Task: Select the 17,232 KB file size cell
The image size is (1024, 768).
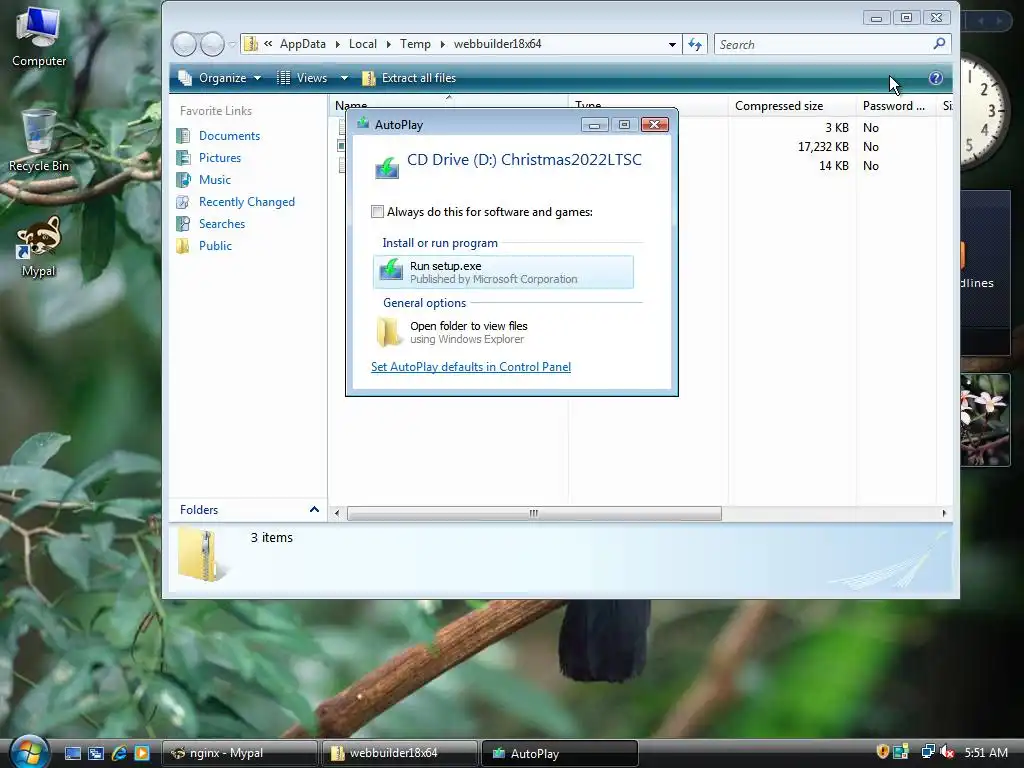Action: pyautogui.click(x=823, y=146)
